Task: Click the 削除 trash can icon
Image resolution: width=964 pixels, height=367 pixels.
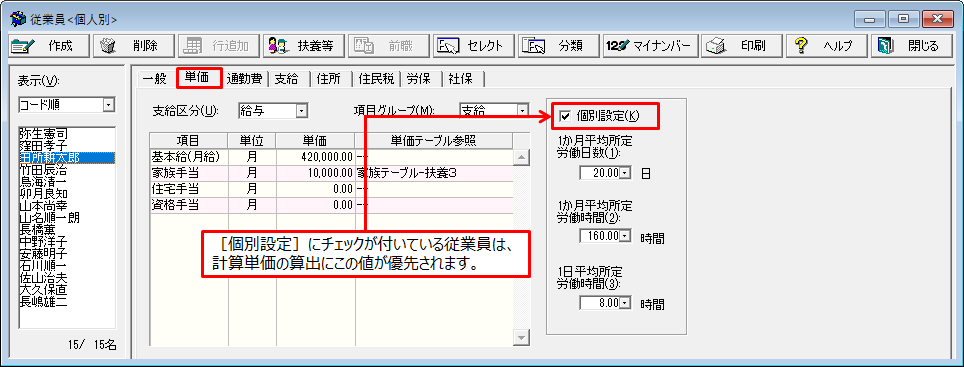Action: [108, 45]
